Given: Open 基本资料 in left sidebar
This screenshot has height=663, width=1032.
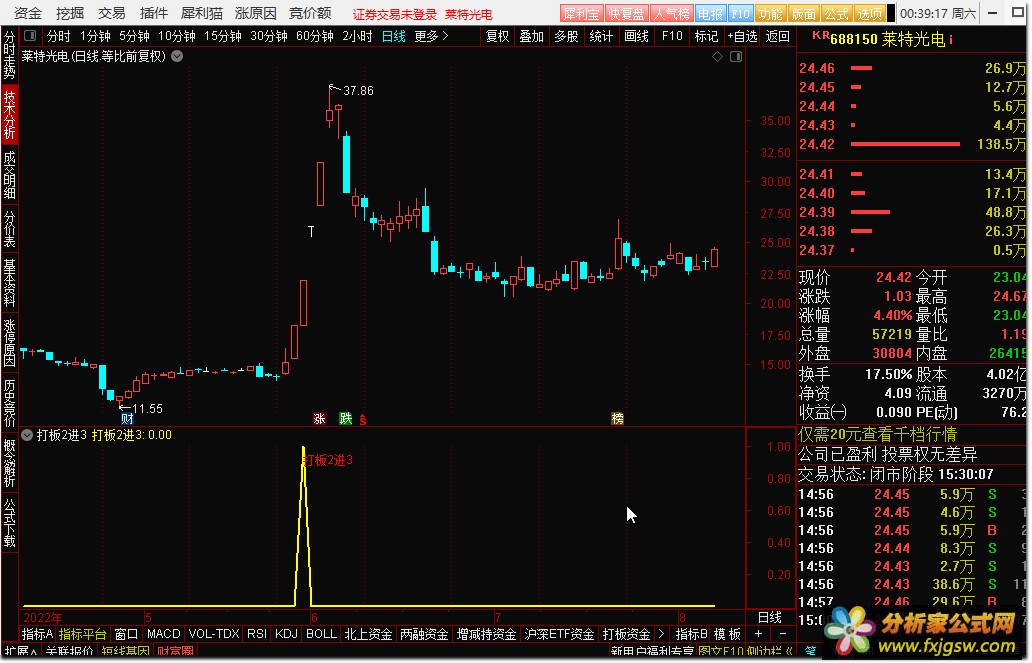Looking at the screenshot, I should pyautogui.click(x=9, y=283).
